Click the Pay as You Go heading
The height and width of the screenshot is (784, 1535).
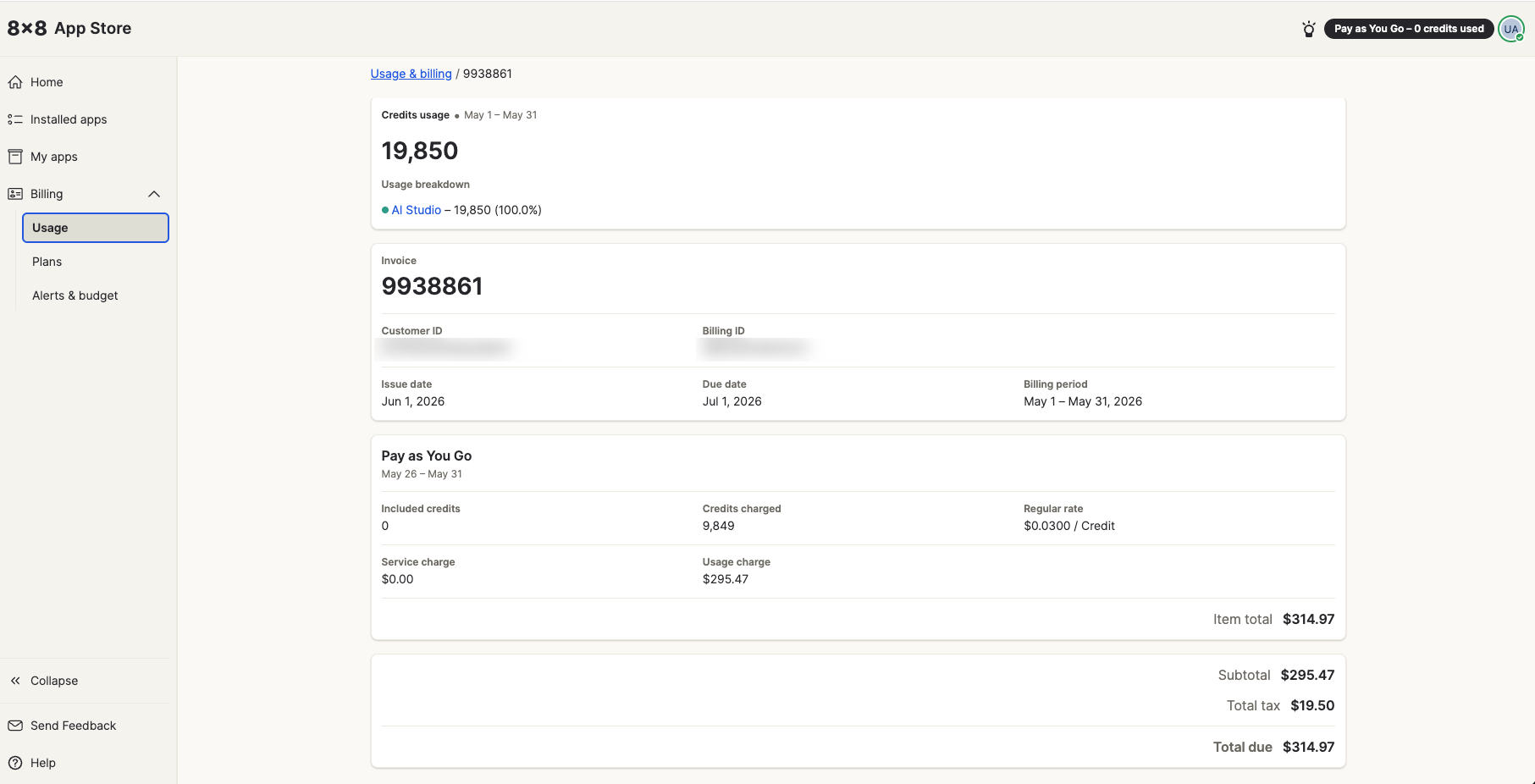click(427, 455)
